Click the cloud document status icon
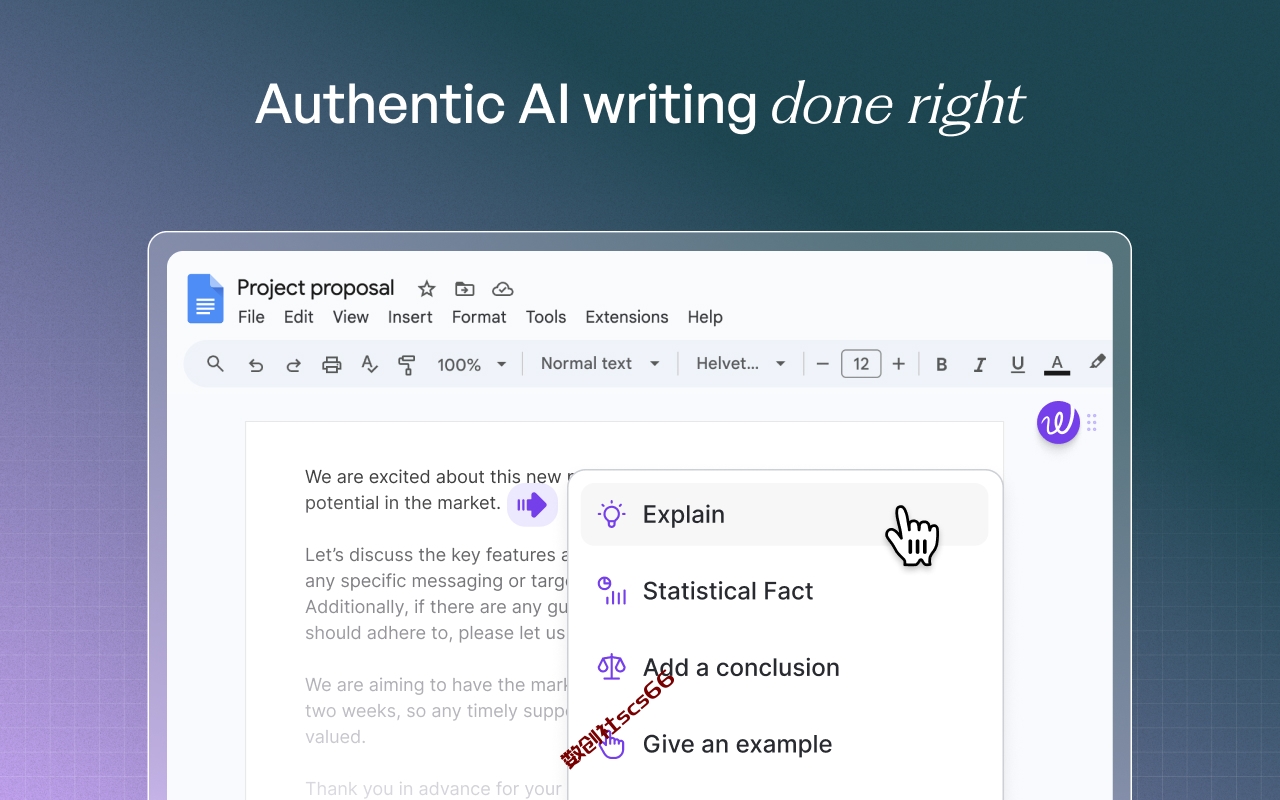The image size is (1280, 800). [503, 289]
